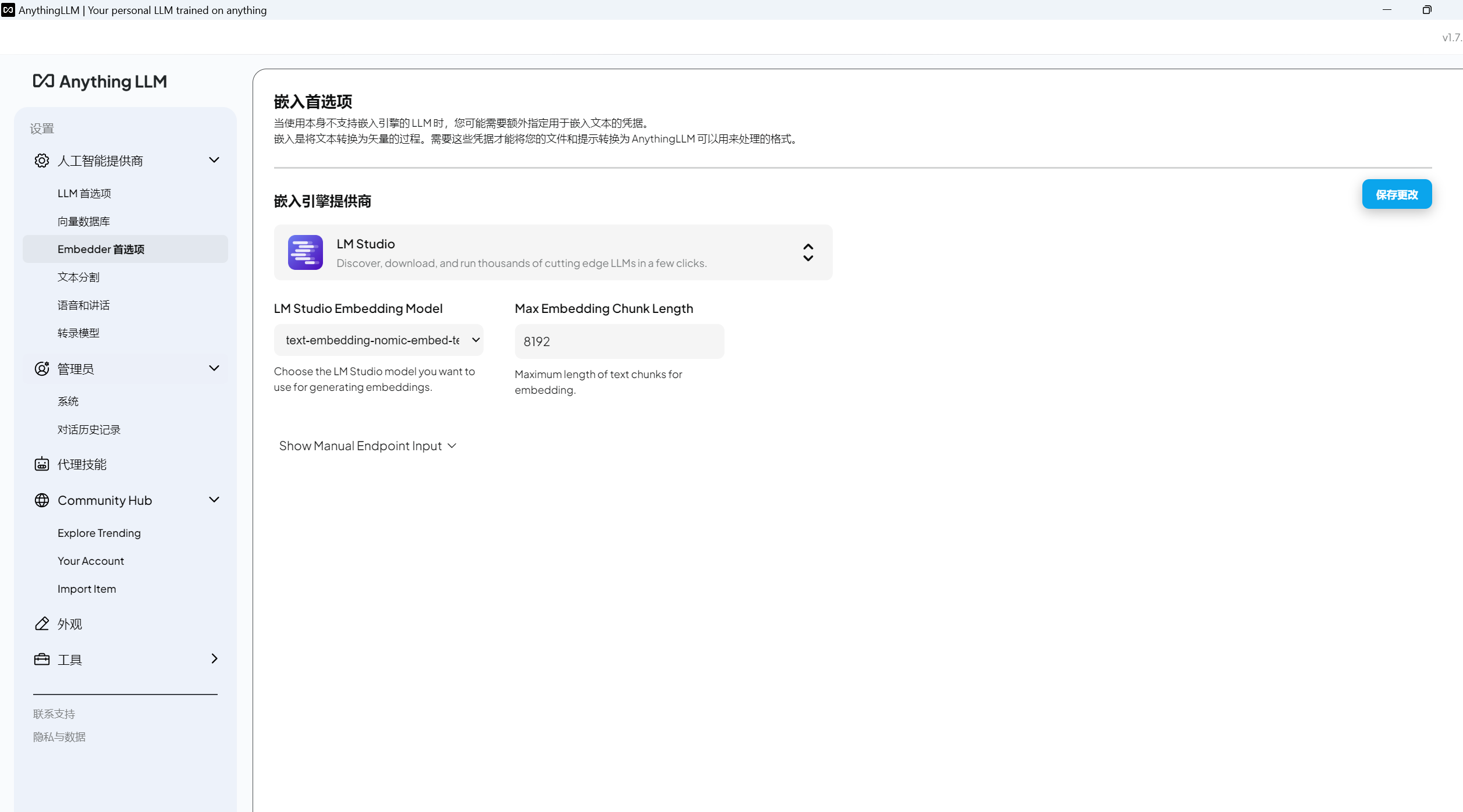Restore down the AnythingLLM window
The width and height of the screenshot is (1463, 812).
[1426, 10]
